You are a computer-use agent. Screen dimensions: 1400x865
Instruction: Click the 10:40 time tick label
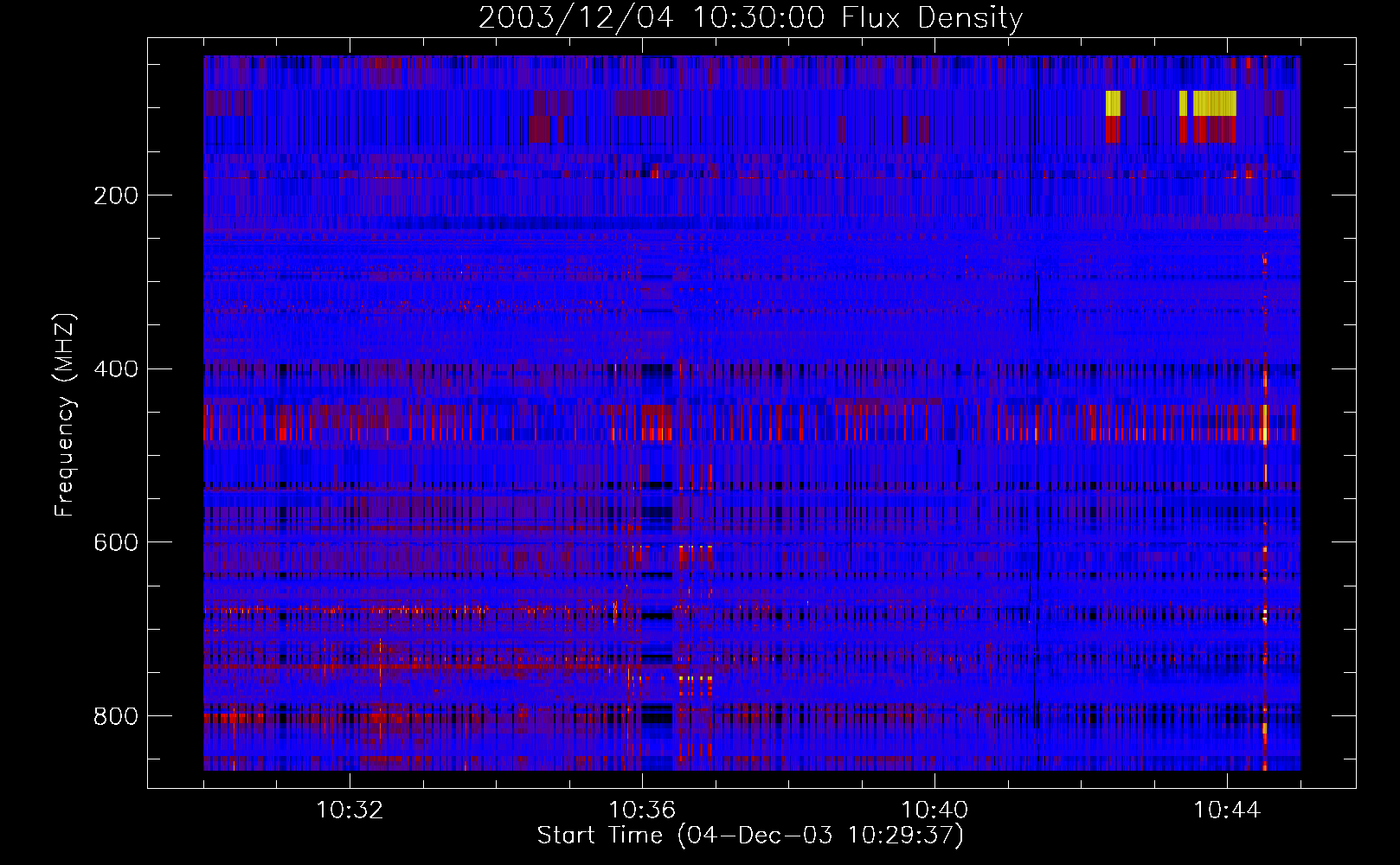[x=934, y=811]
